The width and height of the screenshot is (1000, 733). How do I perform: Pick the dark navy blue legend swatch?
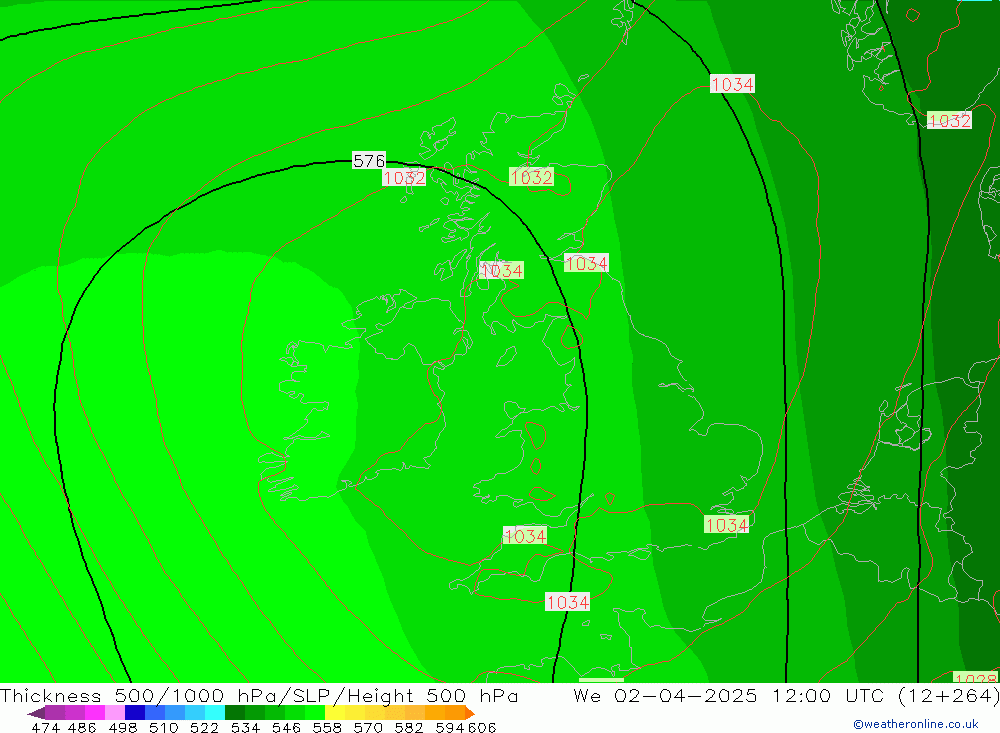pyautogui.click(x=135, y=713)
